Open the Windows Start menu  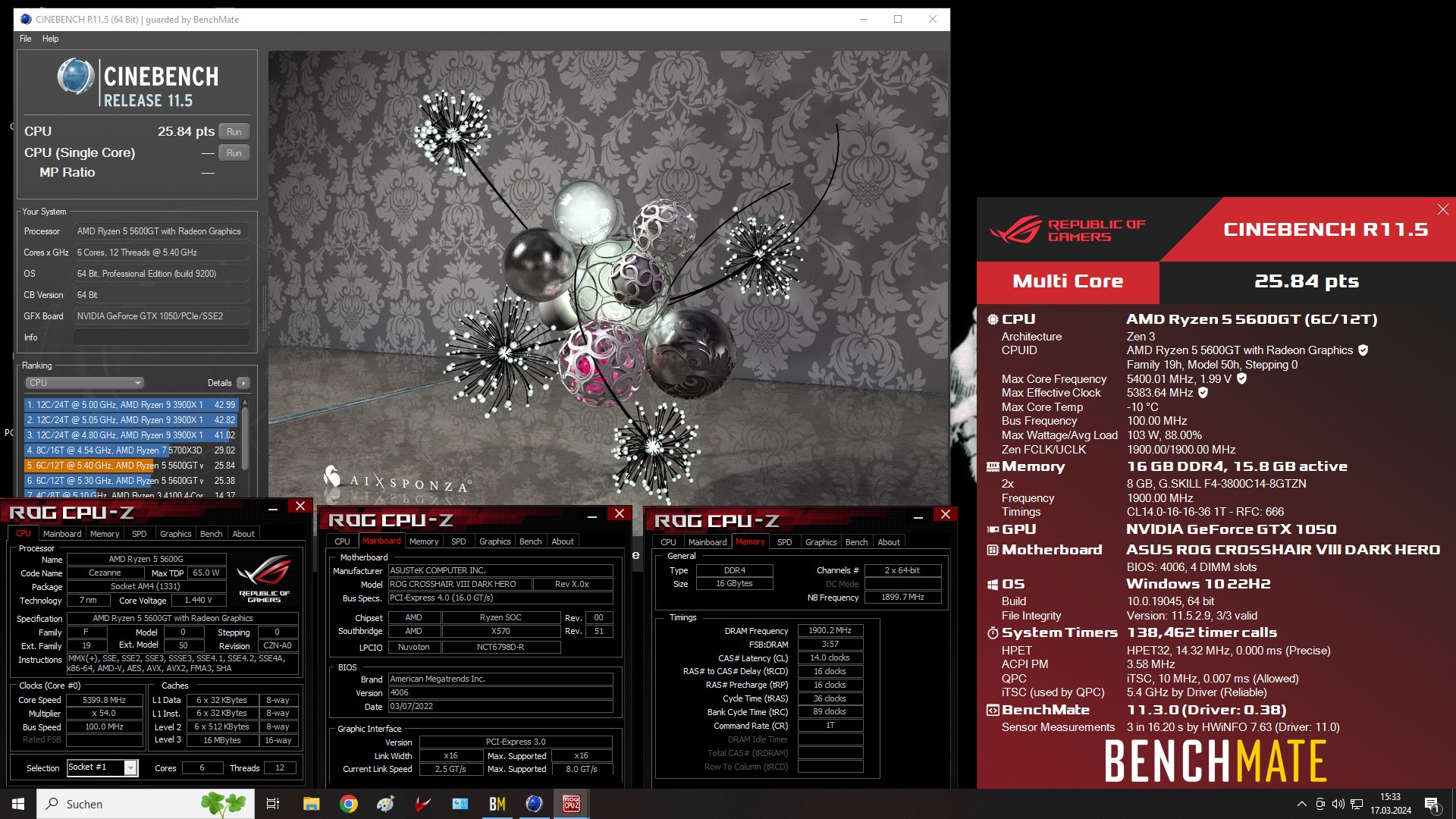[18, 804]
